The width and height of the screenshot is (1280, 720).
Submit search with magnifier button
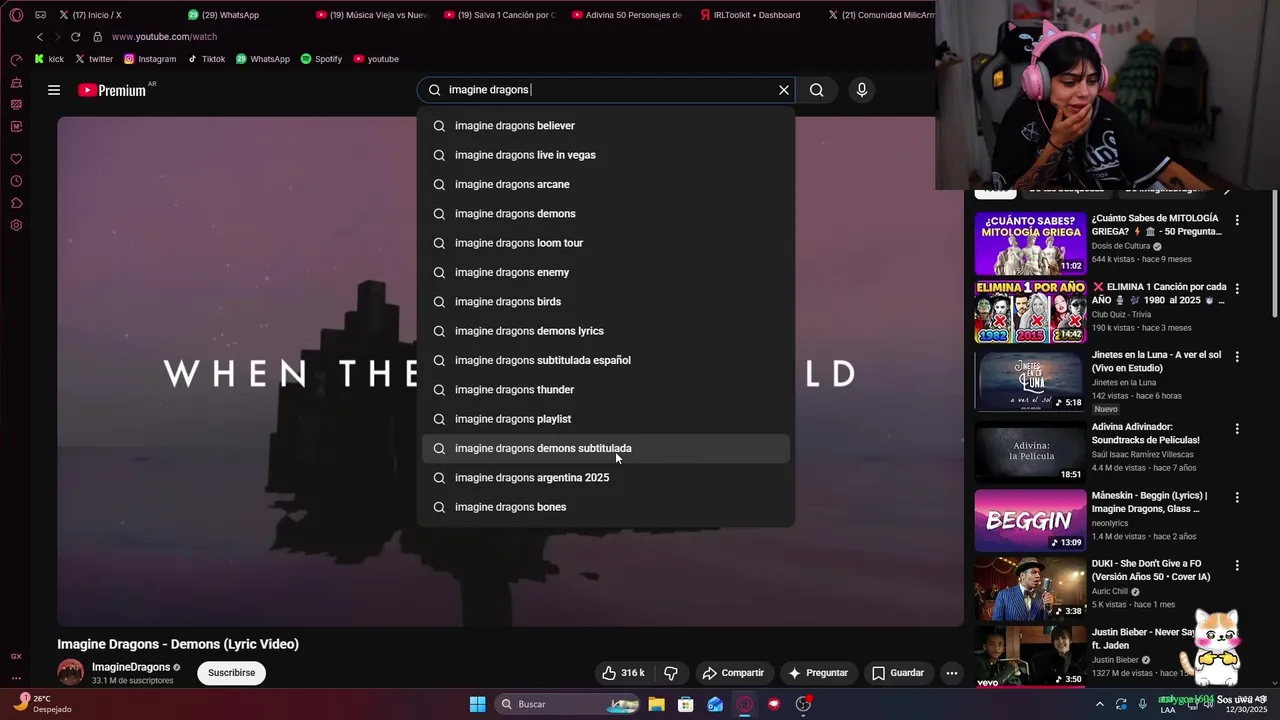(x=817, y=90)
